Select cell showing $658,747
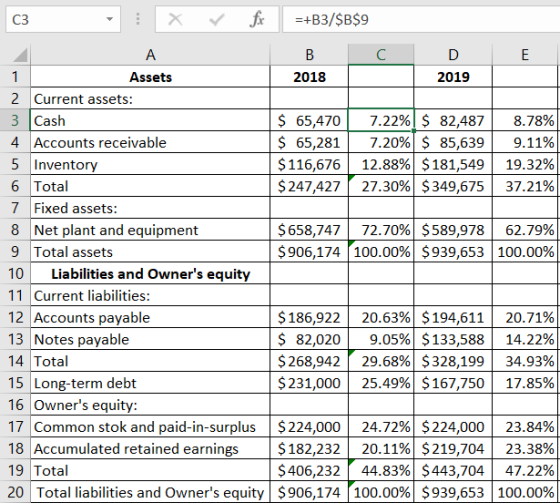The height and width of the screenshot is (503, 560). coord(309,230)
